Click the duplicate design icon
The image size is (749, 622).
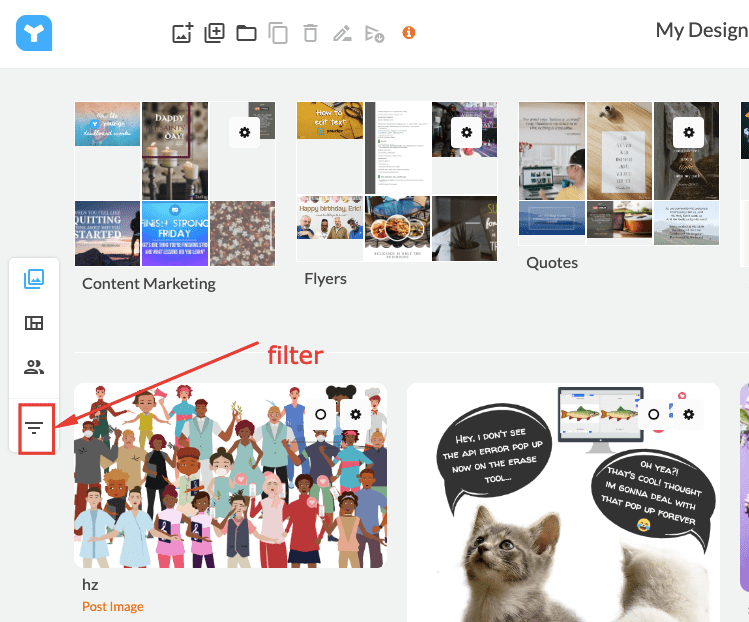tap(278, 33)
